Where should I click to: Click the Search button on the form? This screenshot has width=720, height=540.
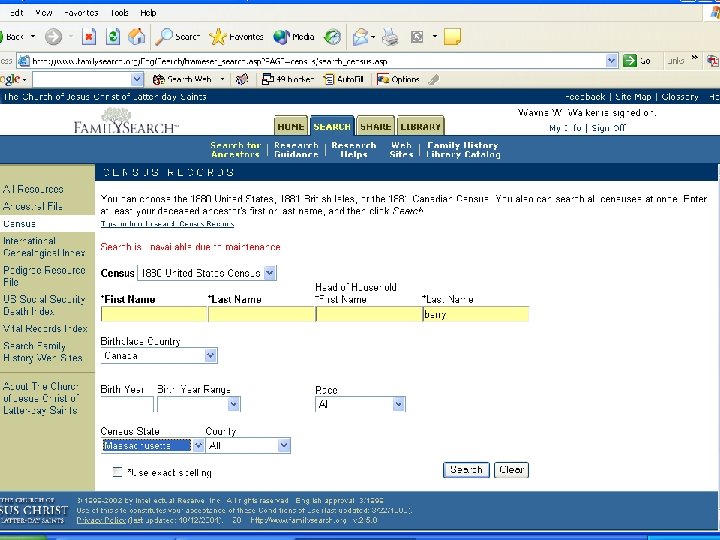(466, 470)
